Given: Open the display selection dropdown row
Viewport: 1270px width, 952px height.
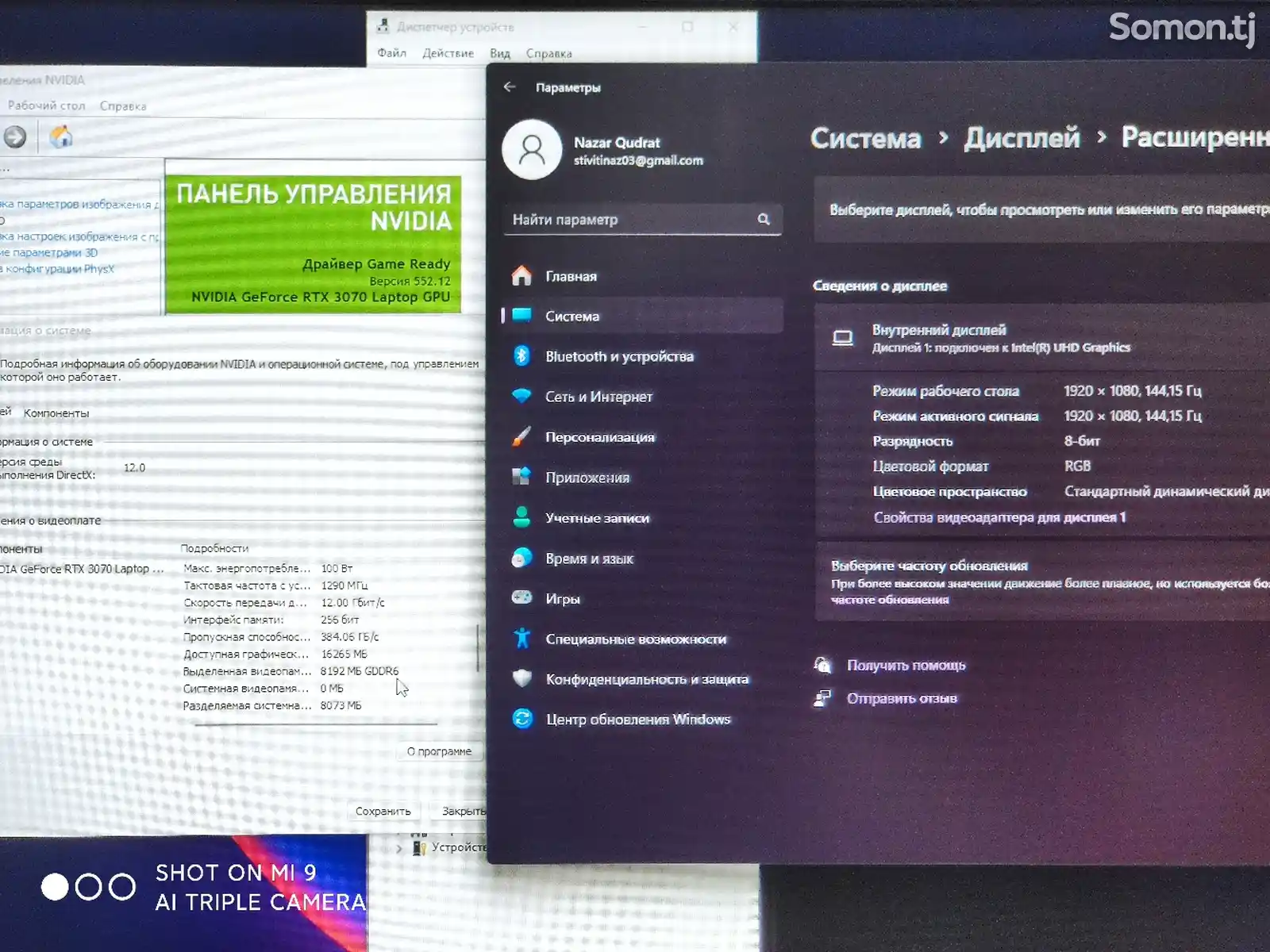Looking at the screenshot, I should 1042,209.
